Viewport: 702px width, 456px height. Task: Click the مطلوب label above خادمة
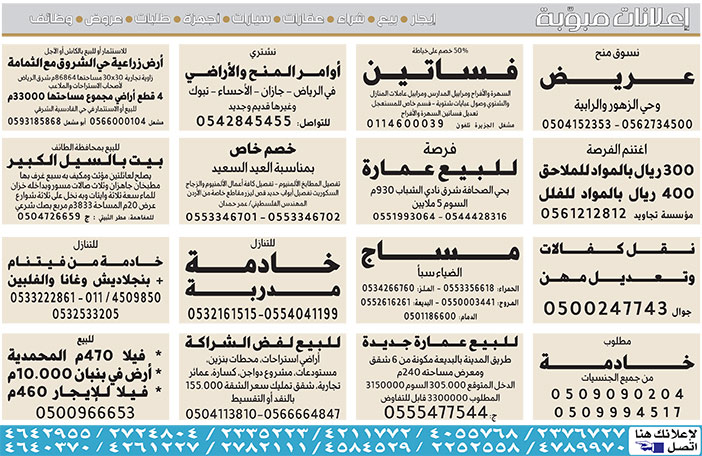click(617, 341)
